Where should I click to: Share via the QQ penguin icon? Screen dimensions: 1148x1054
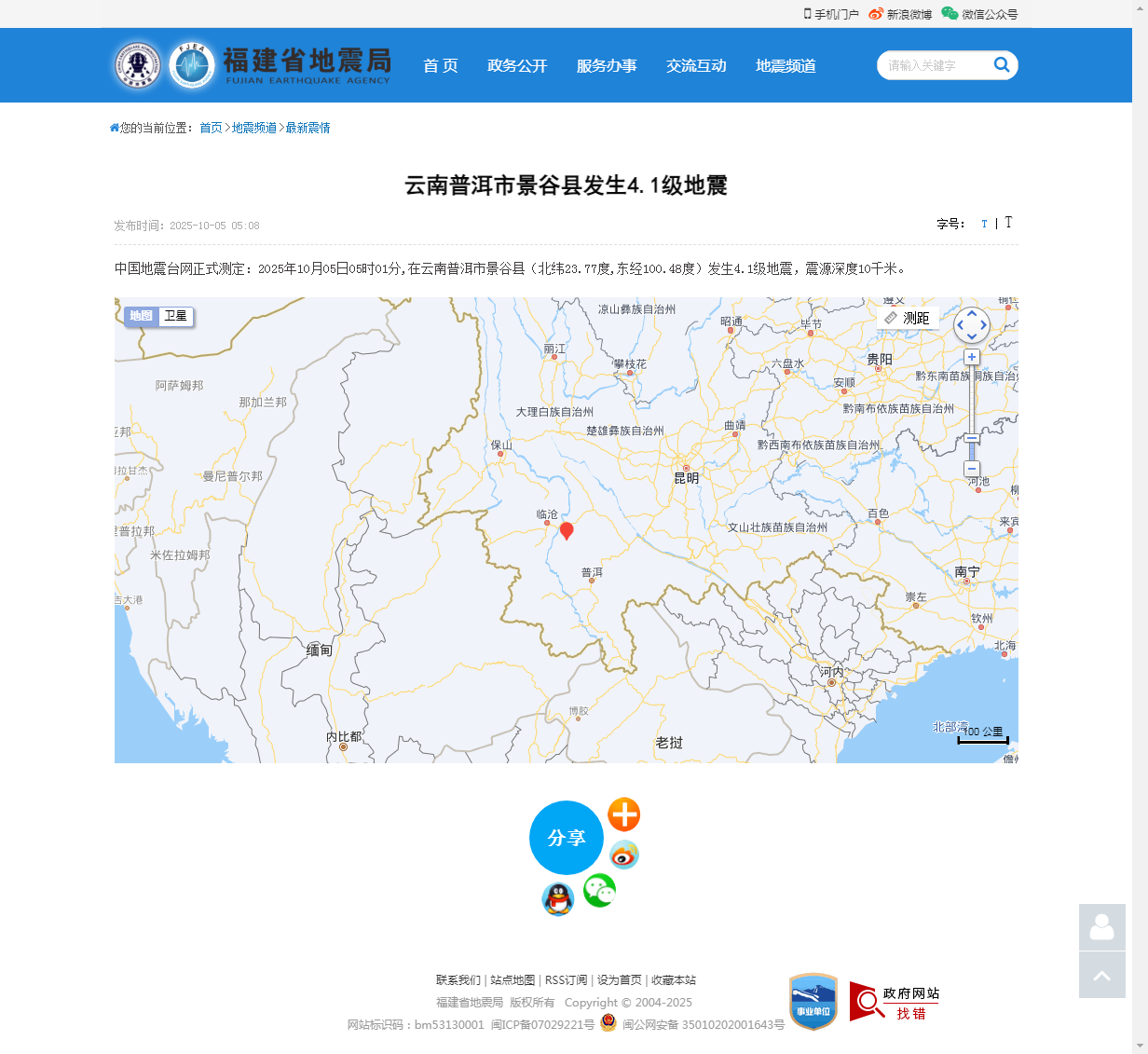point(558,899)
